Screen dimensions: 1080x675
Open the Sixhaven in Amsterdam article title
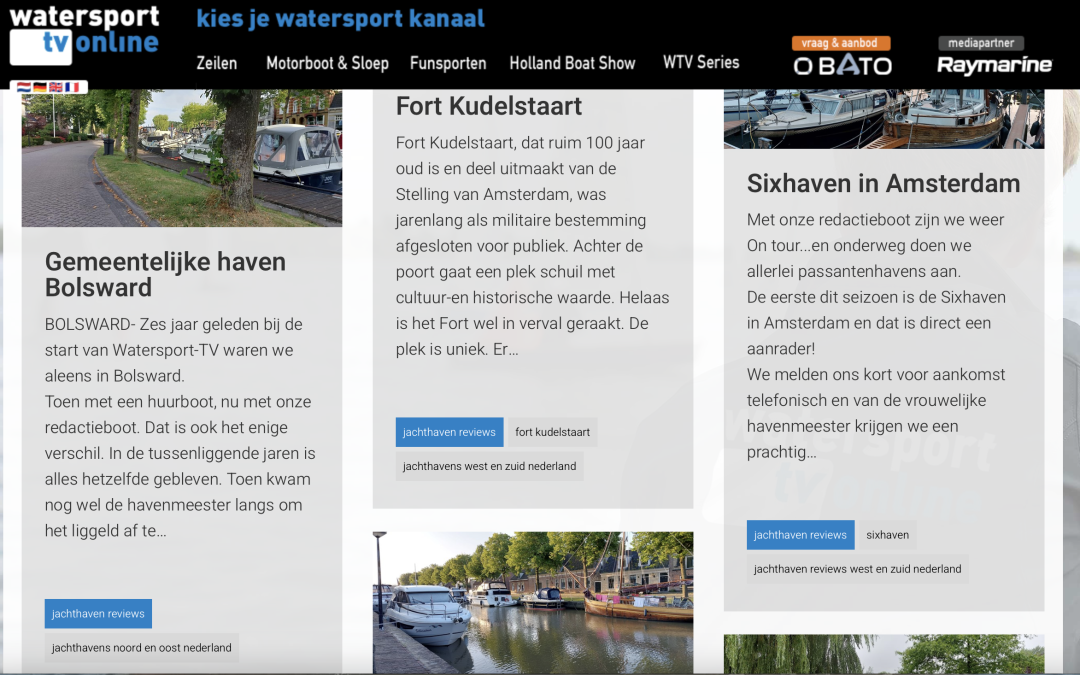tap(883, 183)
